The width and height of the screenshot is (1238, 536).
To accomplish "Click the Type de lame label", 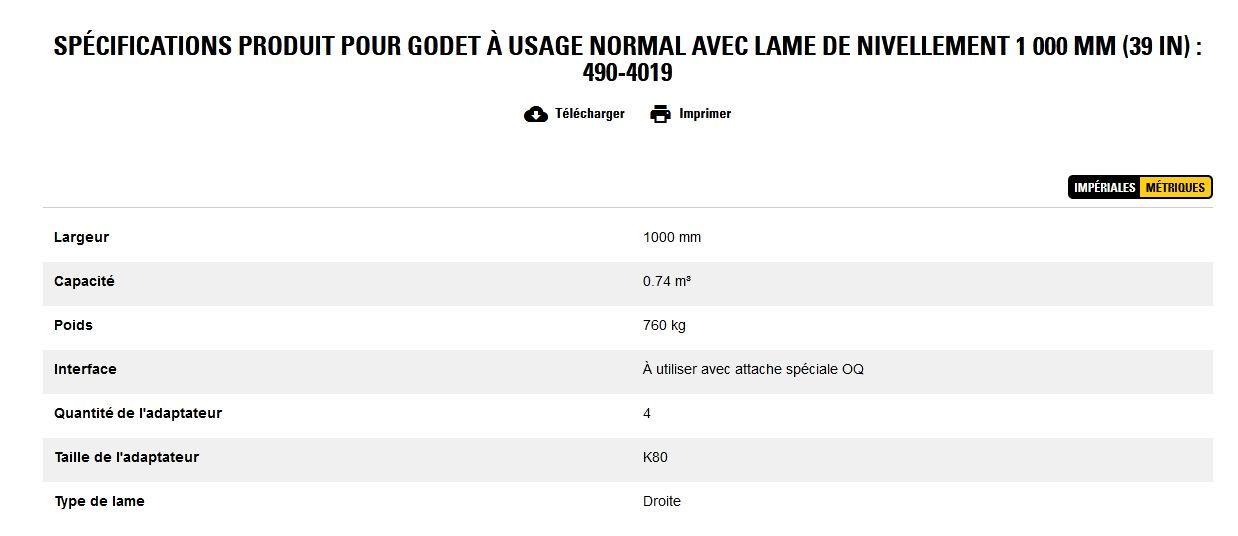I will pos(99,502).
